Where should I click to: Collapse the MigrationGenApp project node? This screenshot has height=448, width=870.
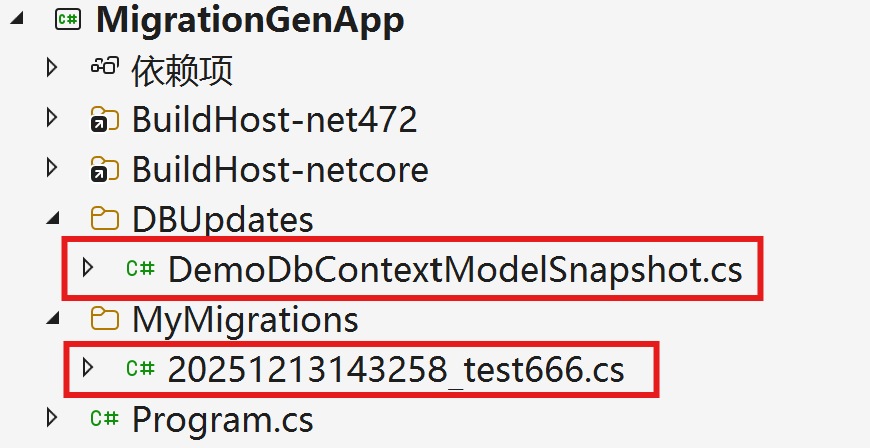pos(19,21)
